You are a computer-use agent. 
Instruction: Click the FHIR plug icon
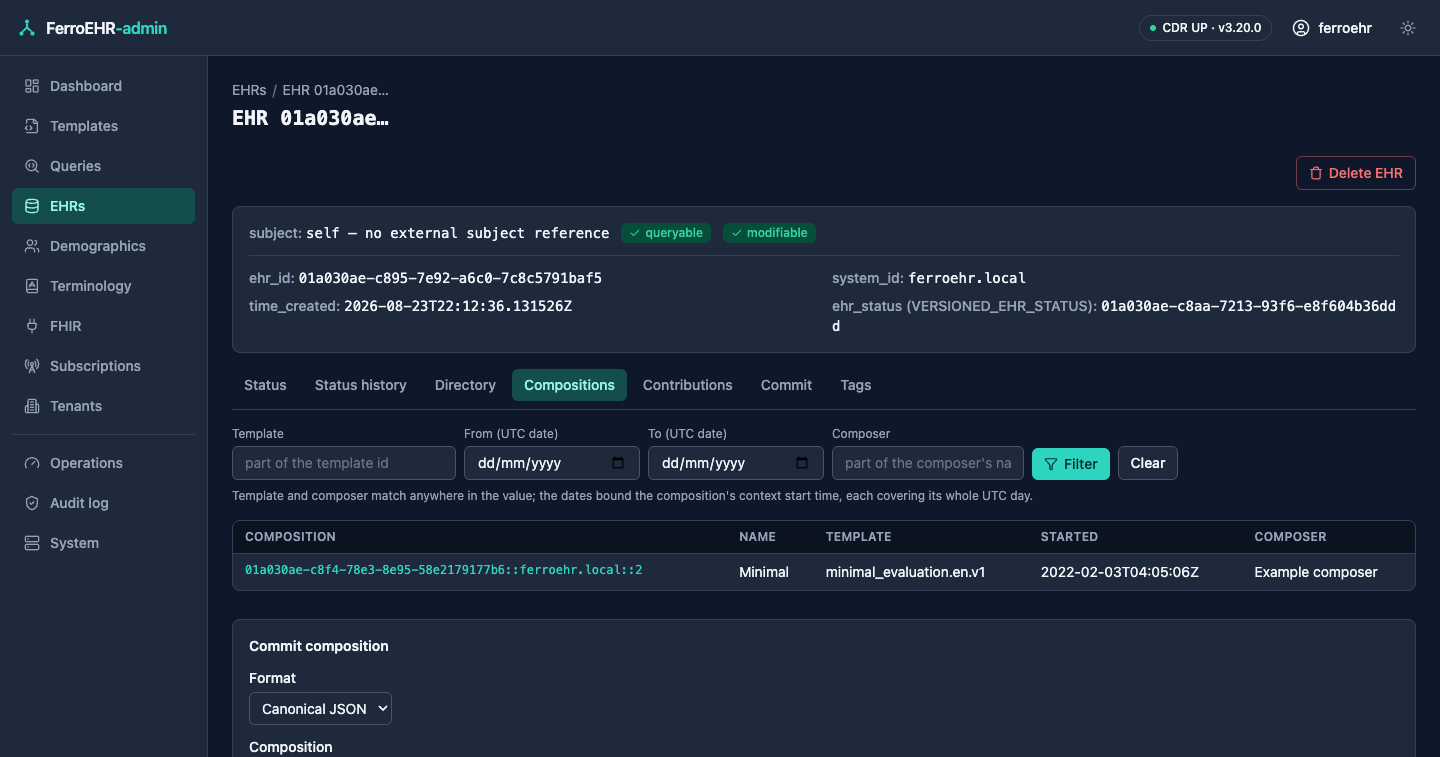32,326
